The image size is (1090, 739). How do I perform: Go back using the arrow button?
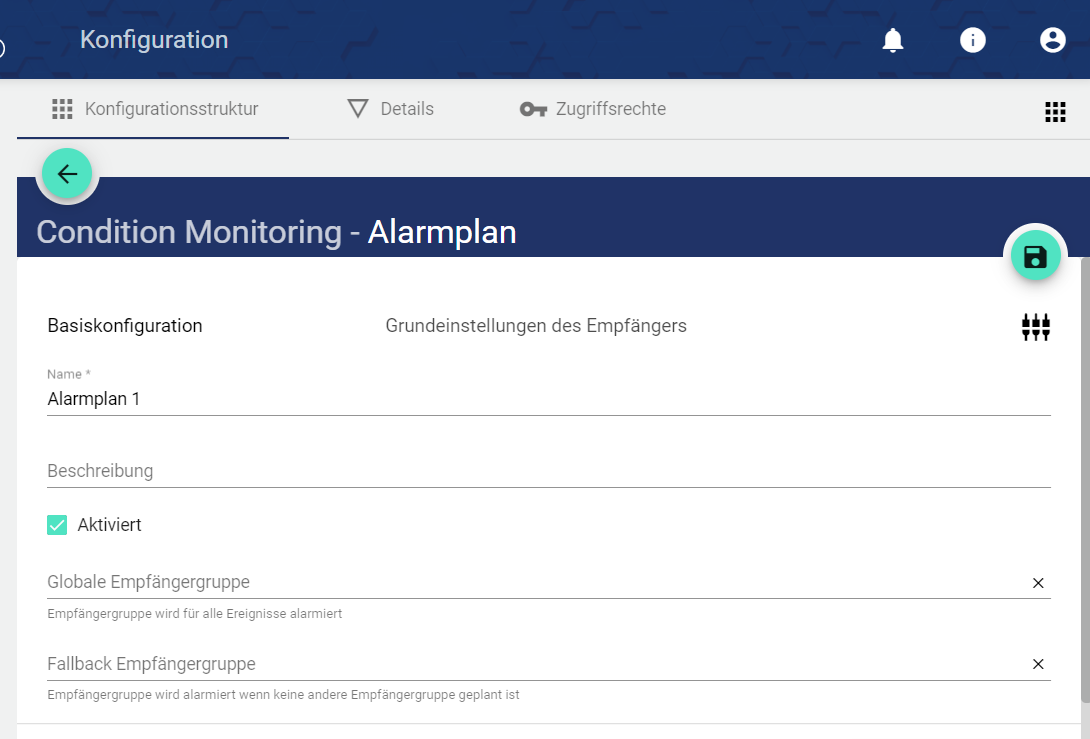67,174
